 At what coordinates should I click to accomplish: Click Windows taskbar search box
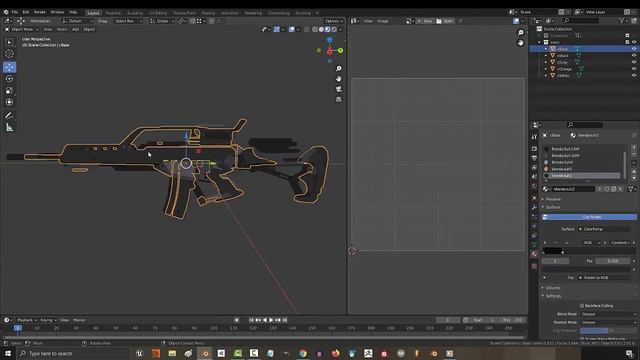tap(73, 353)
